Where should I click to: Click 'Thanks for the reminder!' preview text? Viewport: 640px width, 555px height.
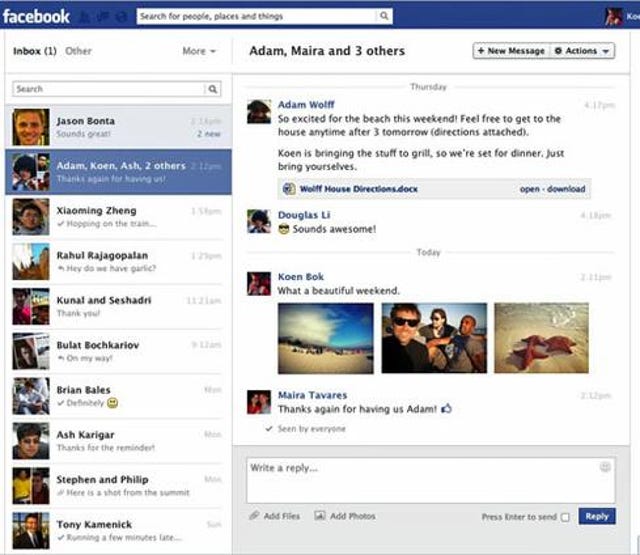(x=106, y=448)
